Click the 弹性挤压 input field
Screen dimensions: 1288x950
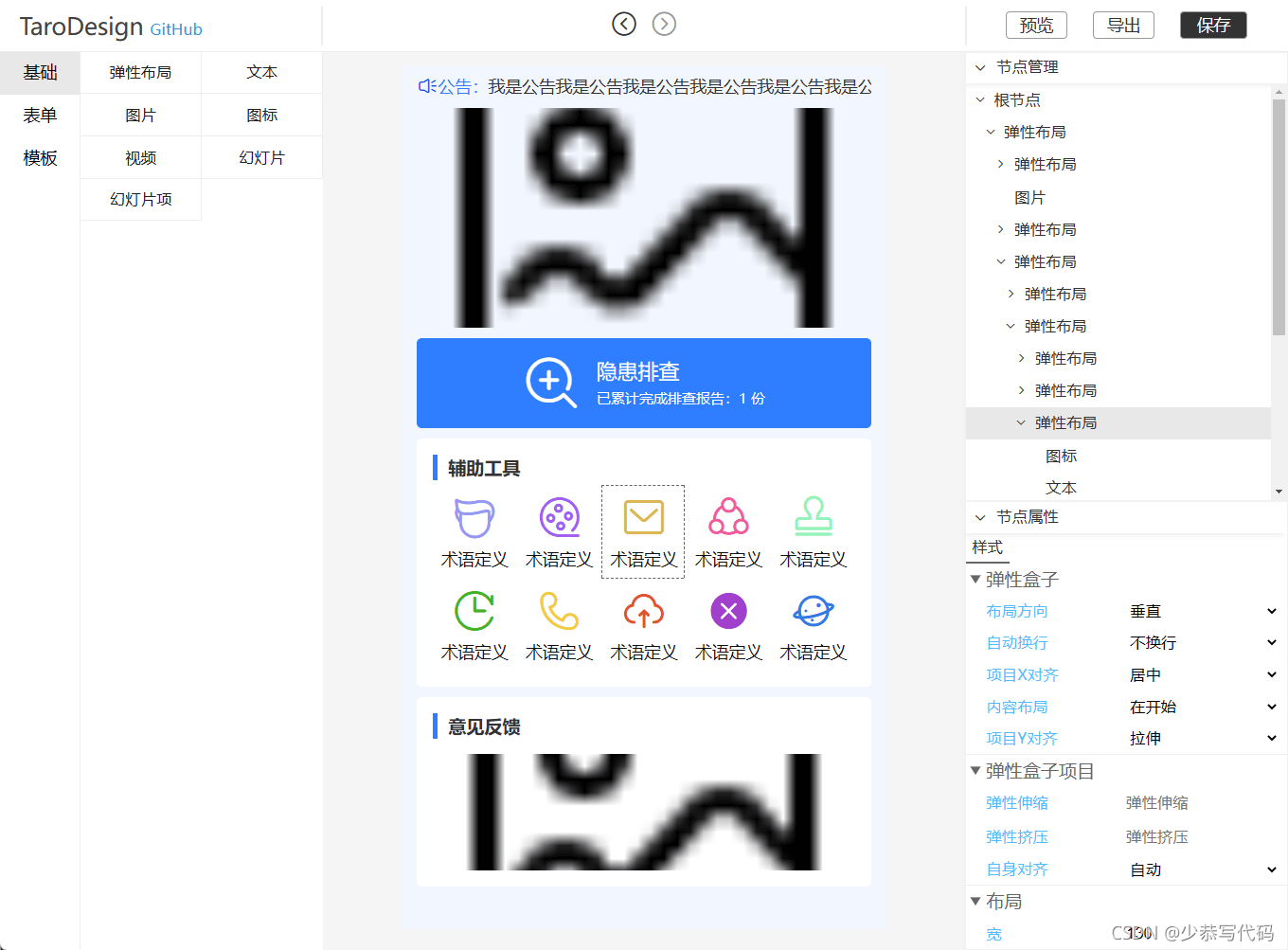pyautogui.click(x=1203, y=837)
